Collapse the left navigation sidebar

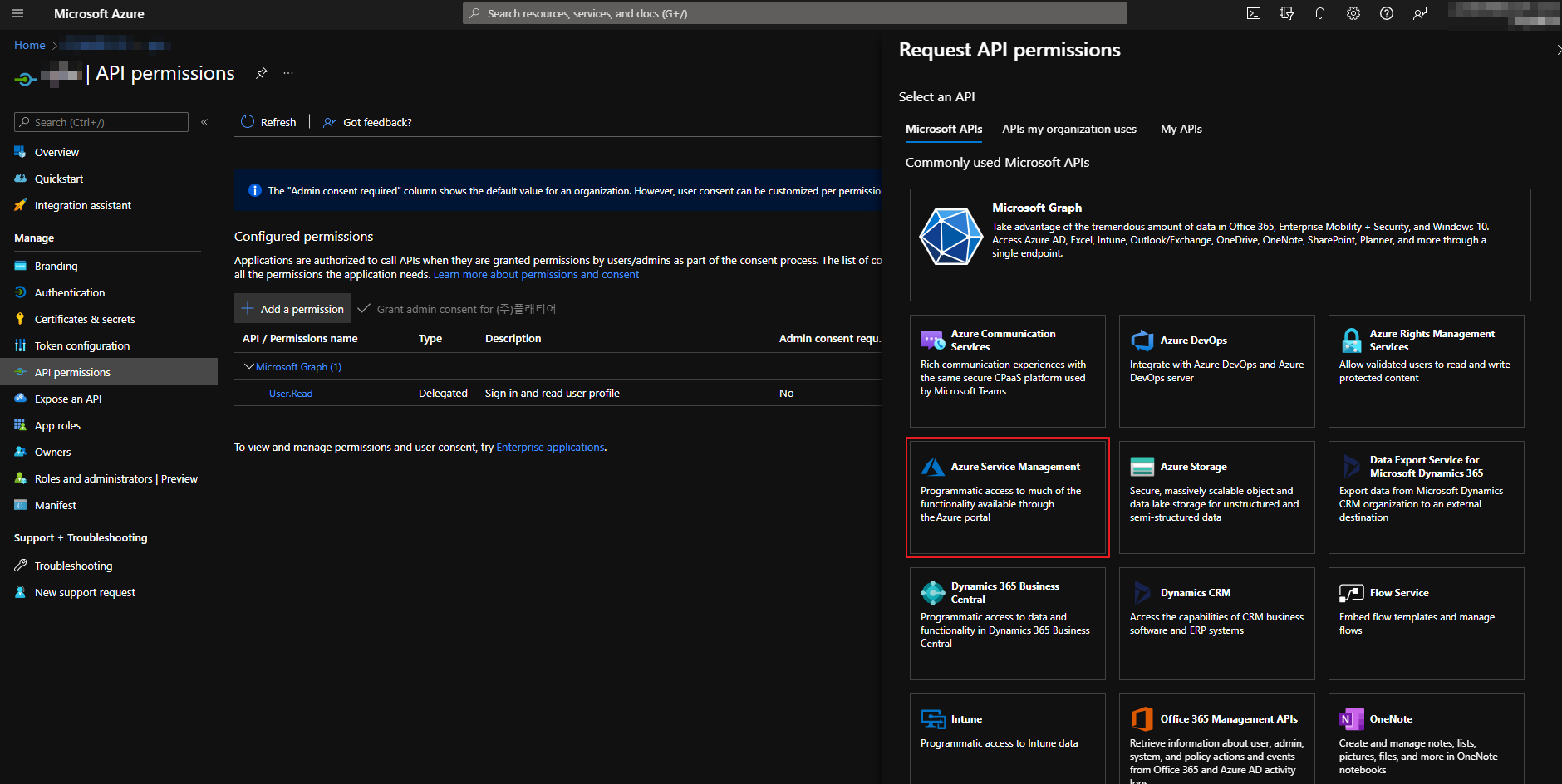[x=204, y=122]
